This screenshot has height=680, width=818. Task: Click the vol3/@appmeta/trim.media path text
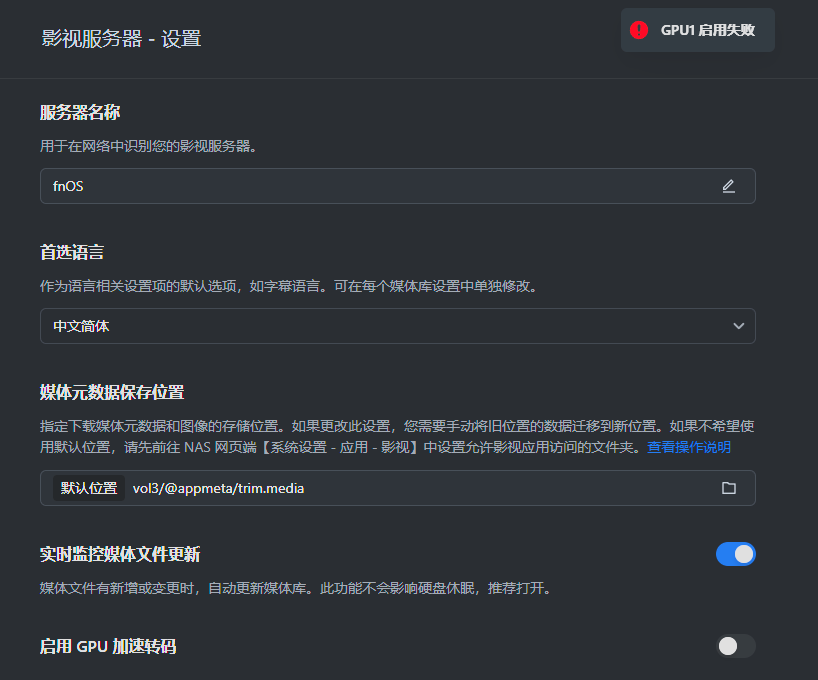click(218, 488)
